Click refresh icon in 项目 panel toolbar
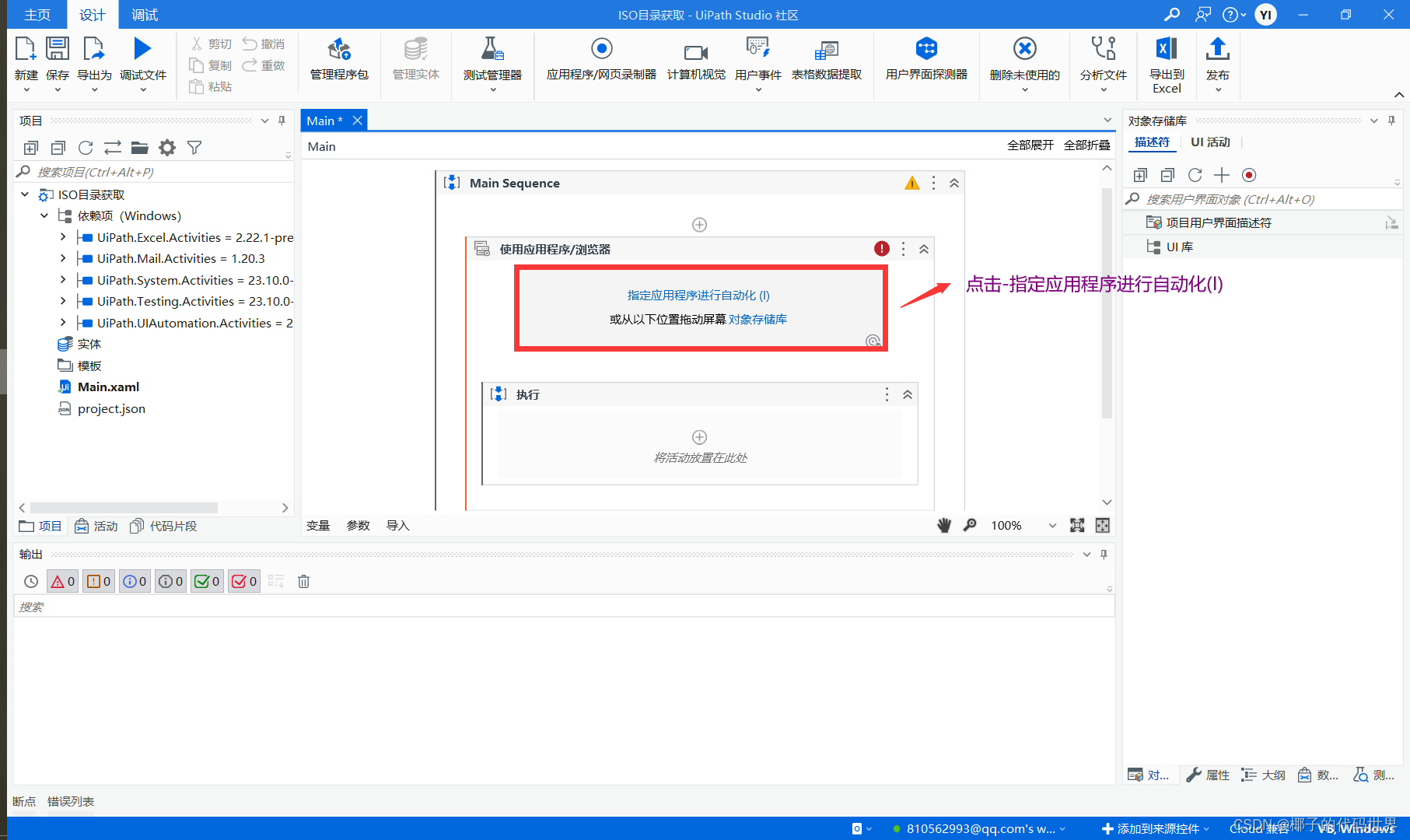The image size is (1410, 840). point(86,148)
